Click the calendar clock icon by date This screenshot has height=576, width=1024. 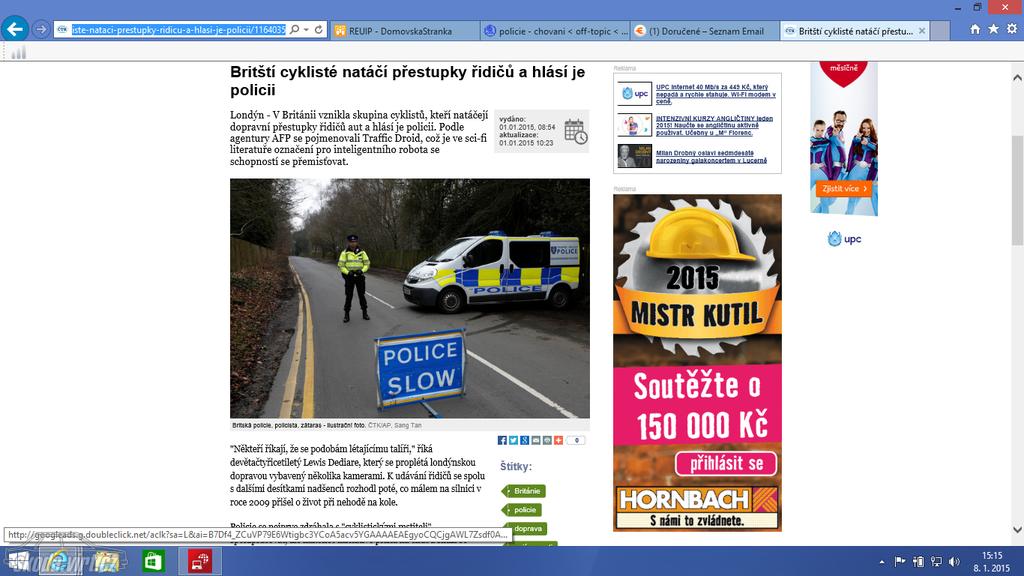click(575, 131)
